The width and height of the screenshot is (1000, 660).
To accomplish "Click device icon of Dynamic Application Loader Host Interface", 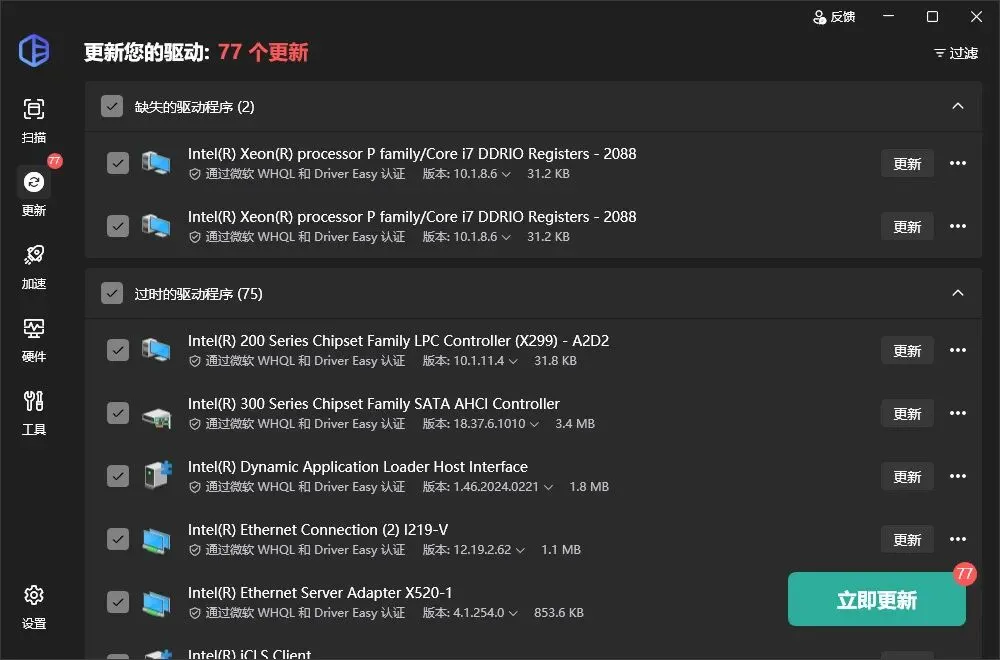I will 158,475.
